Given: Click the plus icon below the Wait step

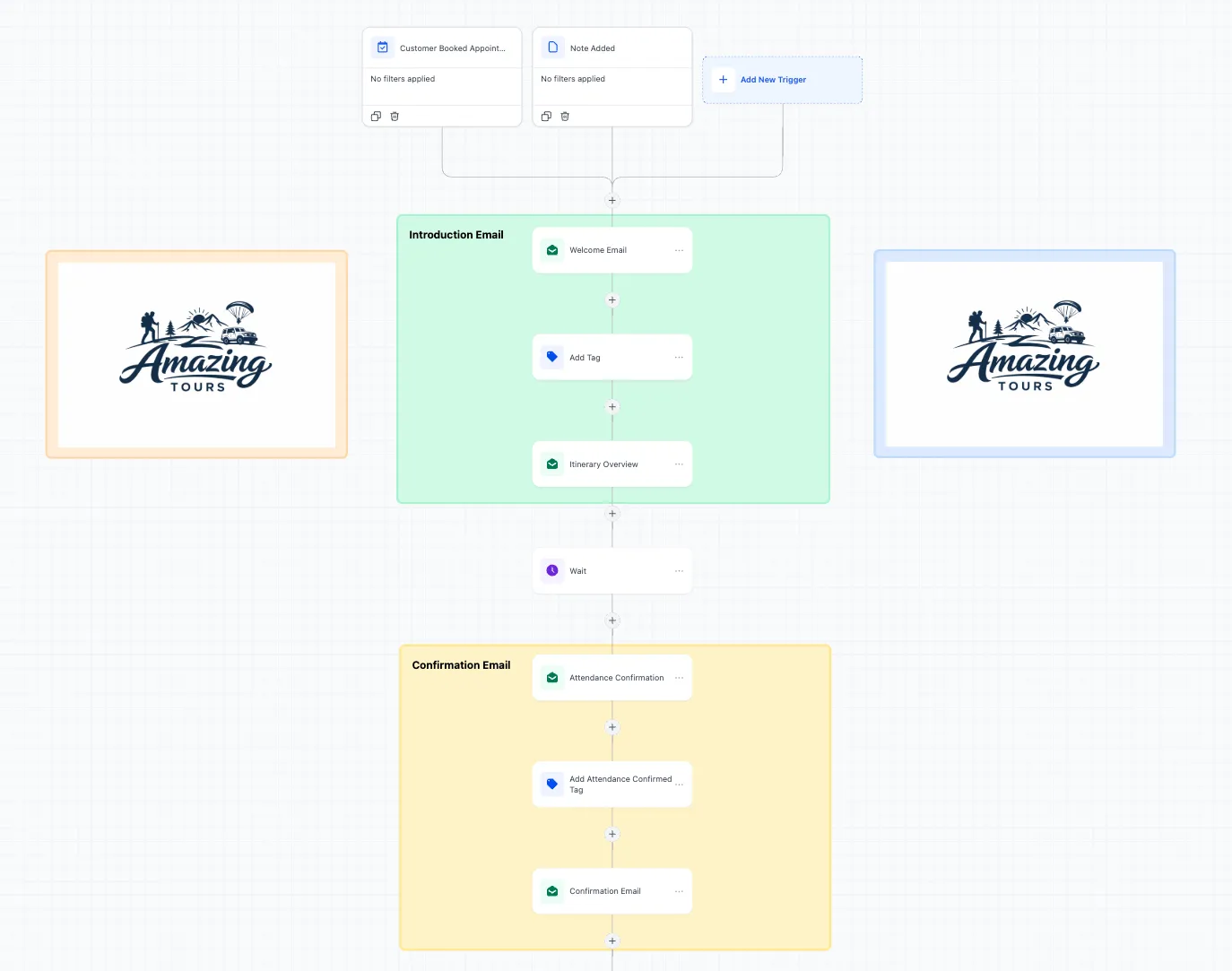Looking at the screenshot, I should point(612,620).
